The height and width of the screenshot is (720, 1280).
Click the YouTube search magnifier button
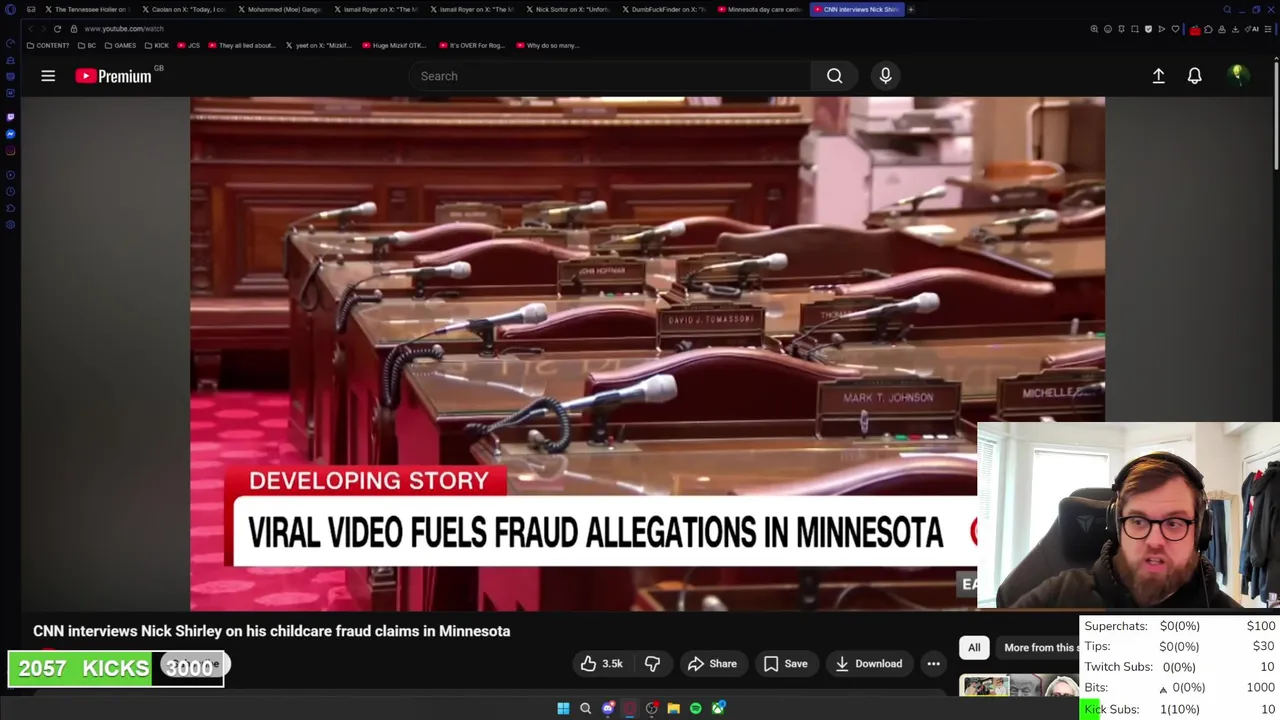pos(834,76)
